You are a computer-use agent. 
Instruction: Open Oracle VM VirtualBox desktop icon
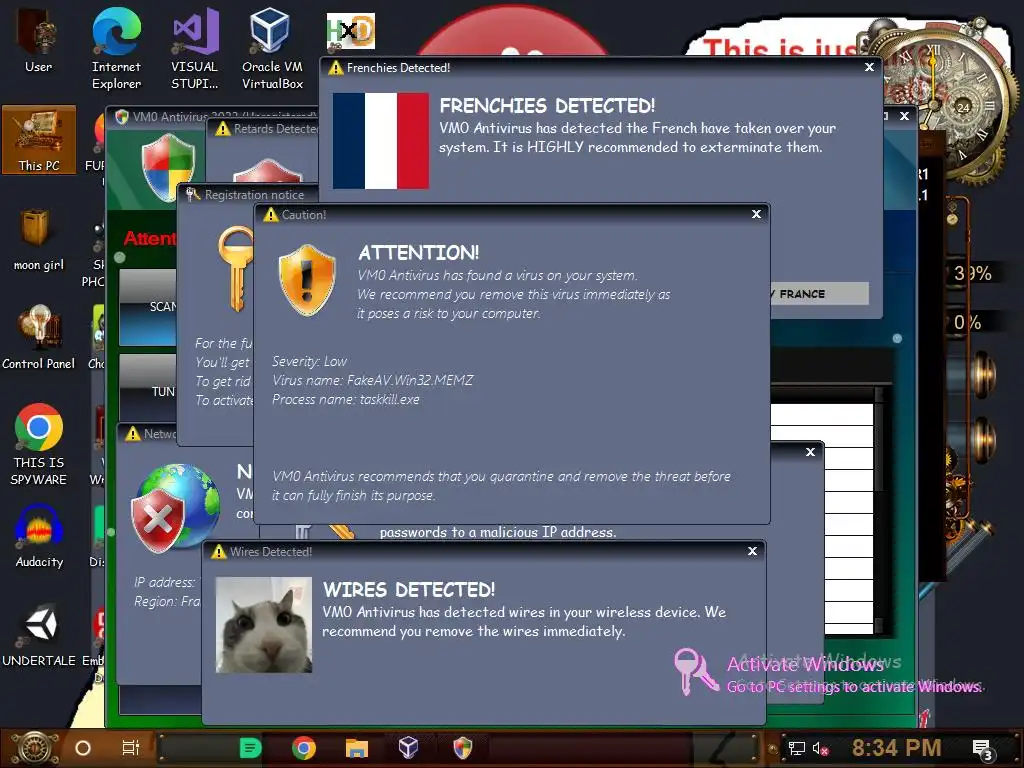[x=272, y=47]
